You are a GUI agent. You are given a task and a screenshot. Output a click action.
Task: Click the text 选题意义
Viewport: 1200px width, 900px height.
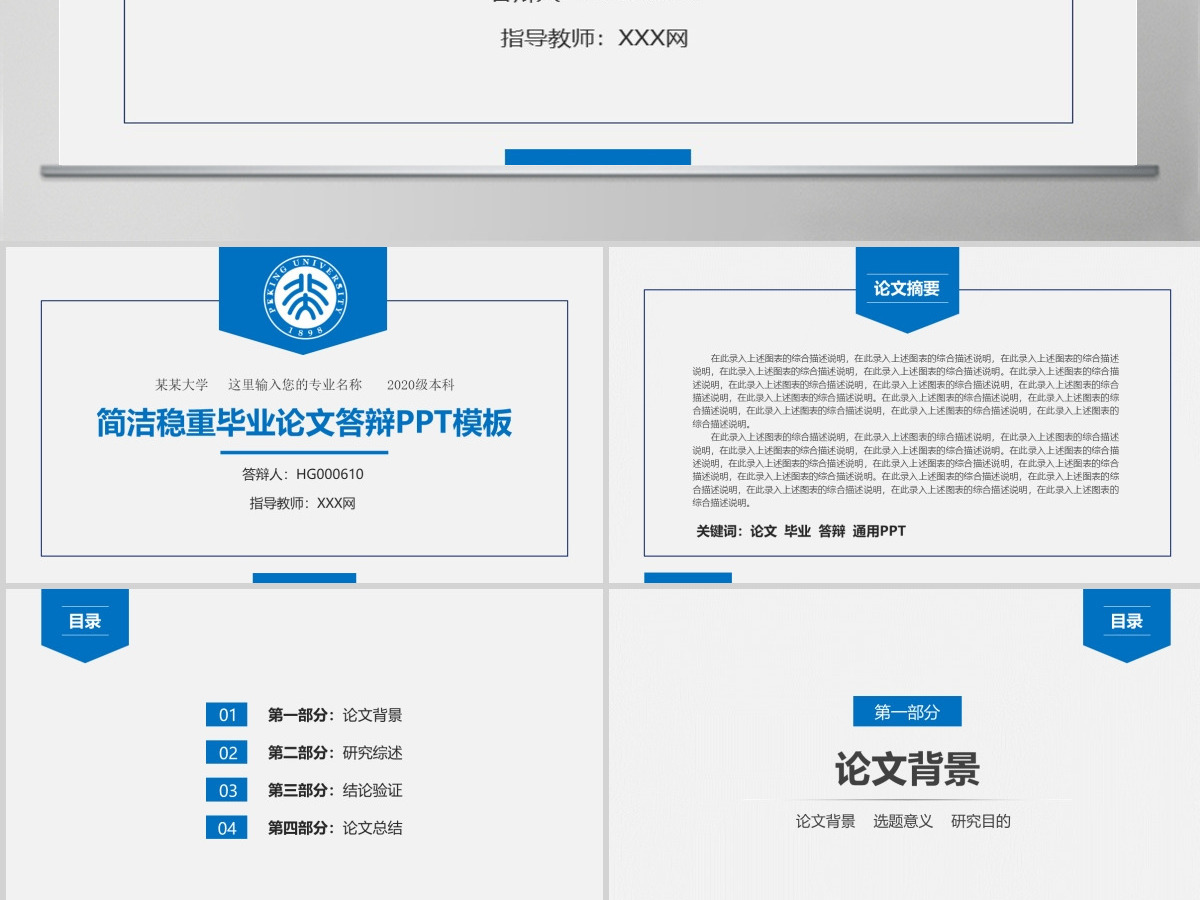click(x=903, y=821)
